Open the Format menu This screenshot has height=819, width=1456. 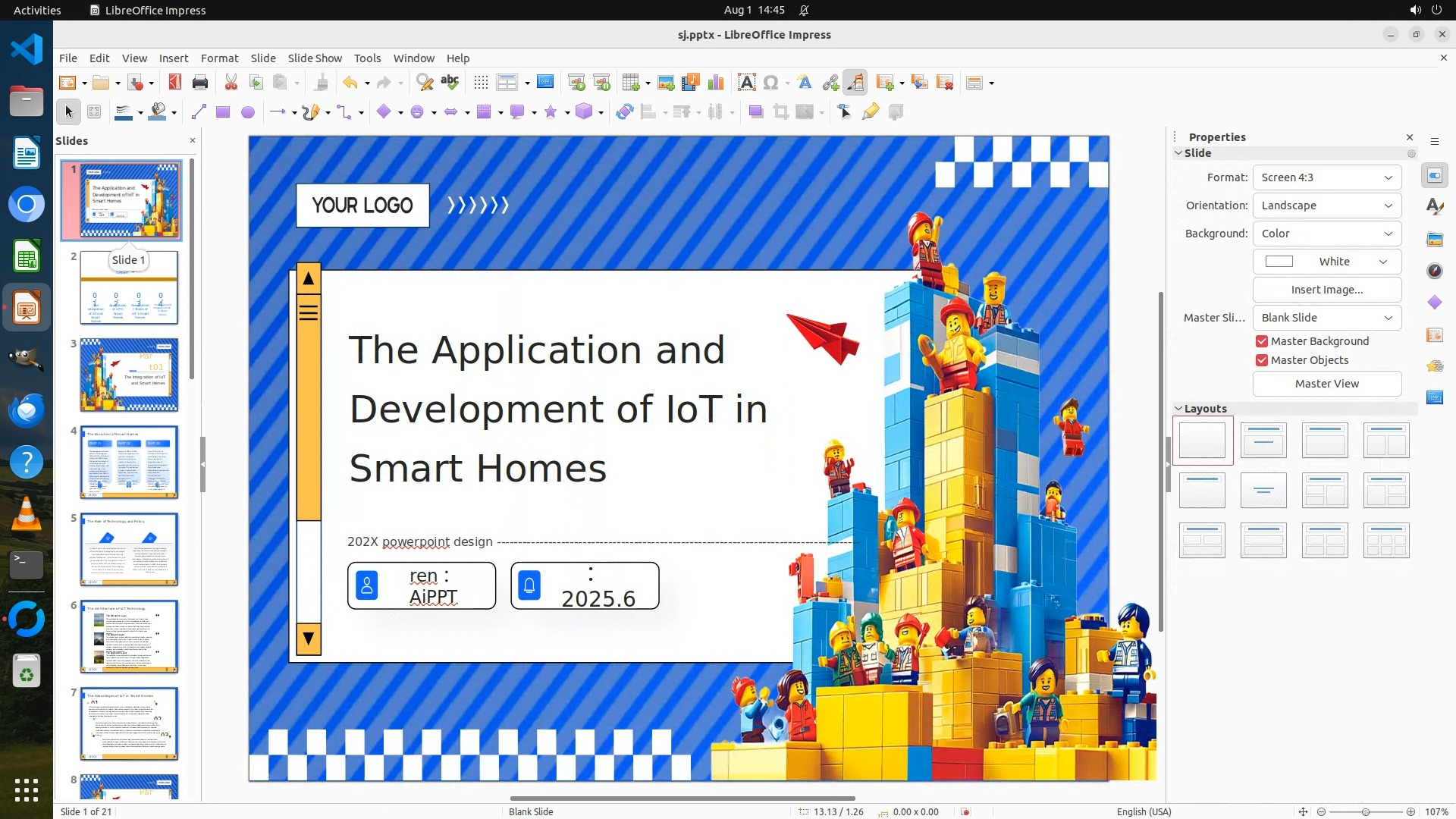[219, 58]
